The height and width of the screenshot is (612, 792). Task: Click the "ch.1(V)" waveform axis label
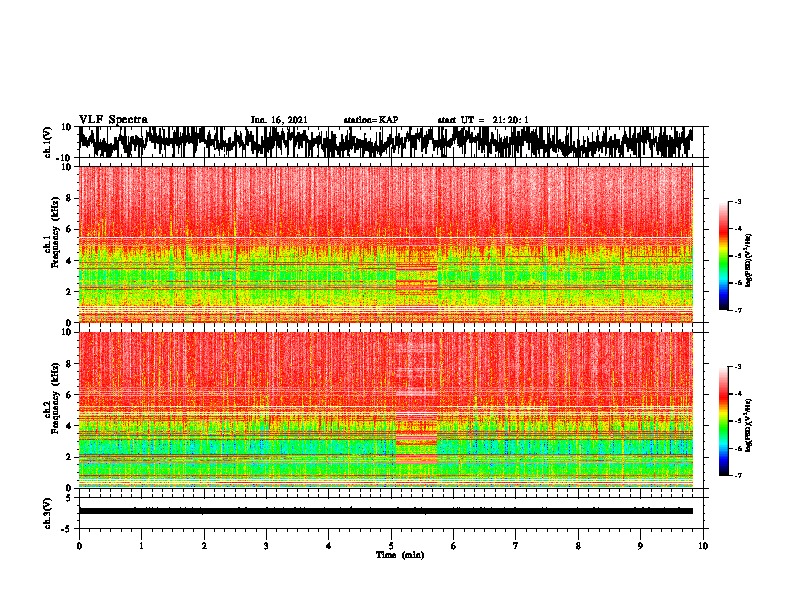click(48, 142)
